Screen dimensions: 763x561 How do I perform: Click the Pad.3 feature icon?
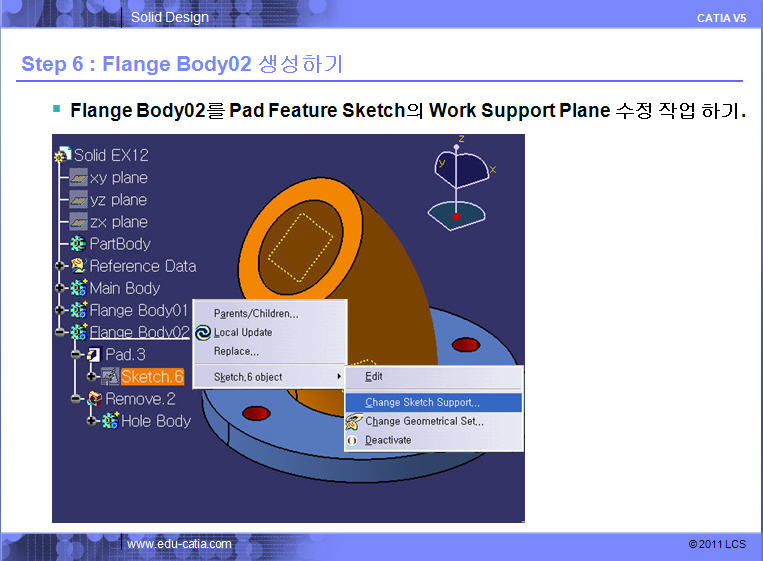tap(95, 354)
